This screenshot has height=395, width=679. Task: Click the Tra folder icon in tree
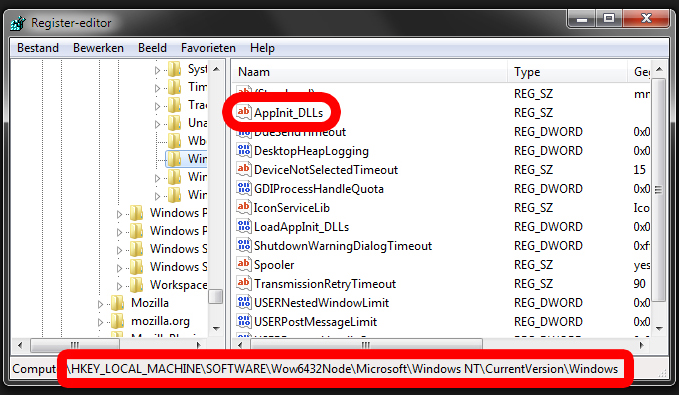click(174, 105)
